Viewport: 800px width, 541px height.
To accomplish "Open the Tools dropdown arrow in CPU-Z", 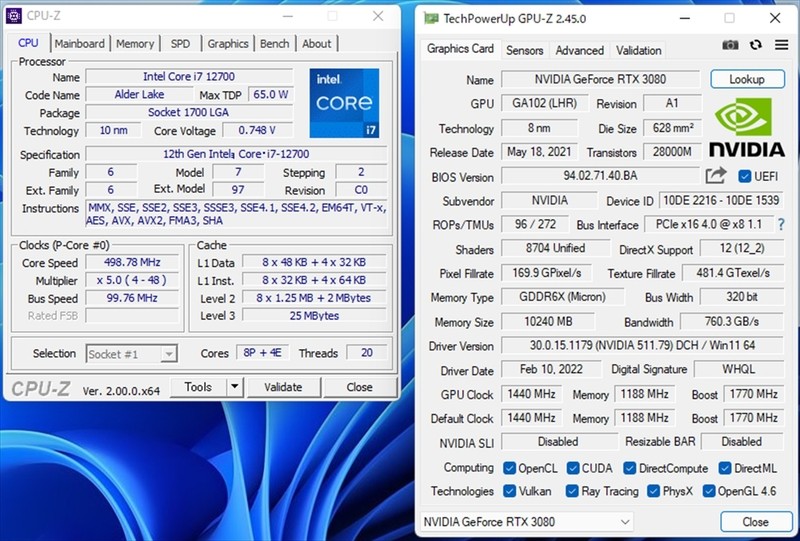I will tap(235, 387).
